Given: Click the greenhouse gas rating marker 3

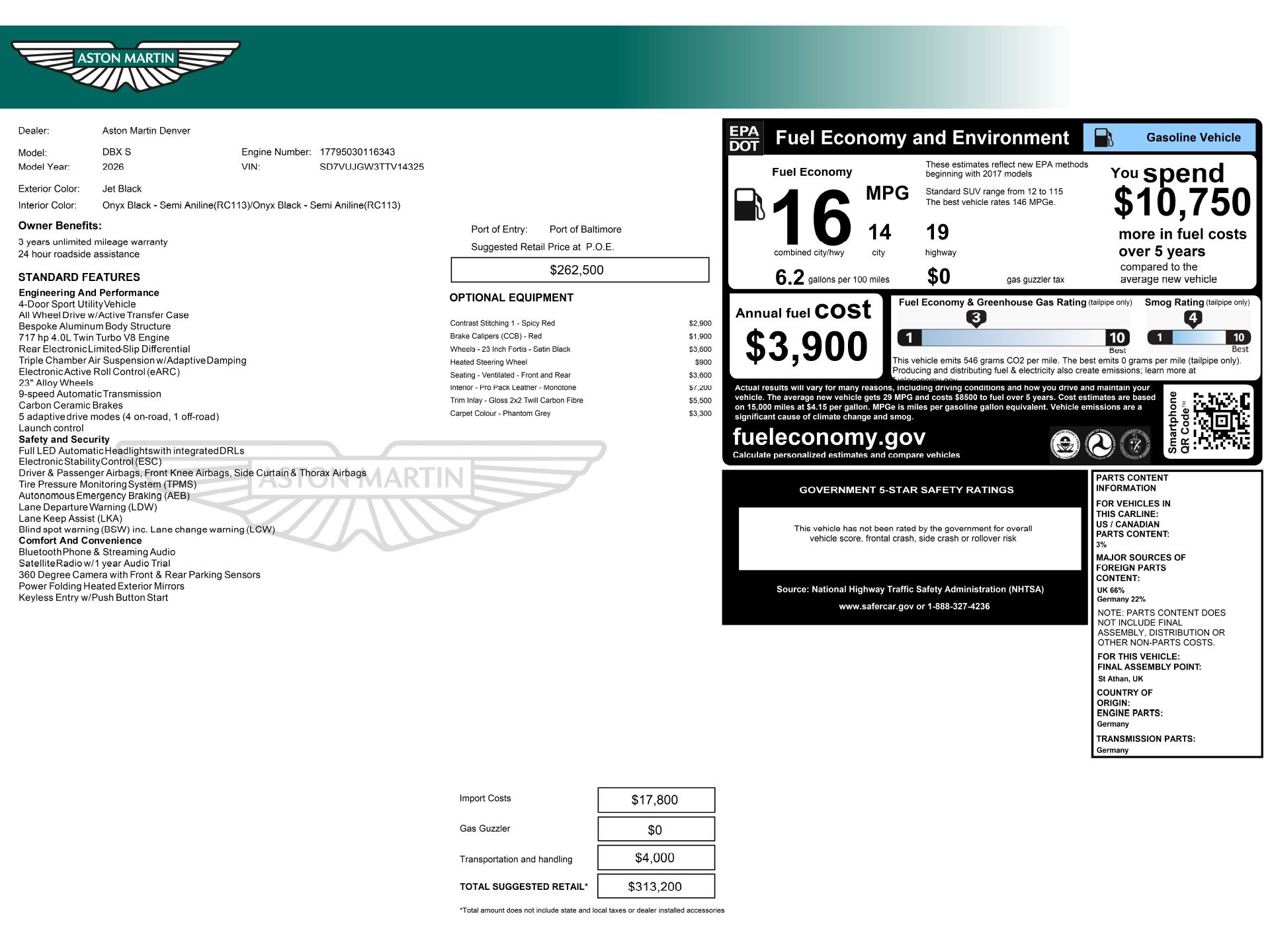Looking at the screenshot, I should tap(976, 318).
